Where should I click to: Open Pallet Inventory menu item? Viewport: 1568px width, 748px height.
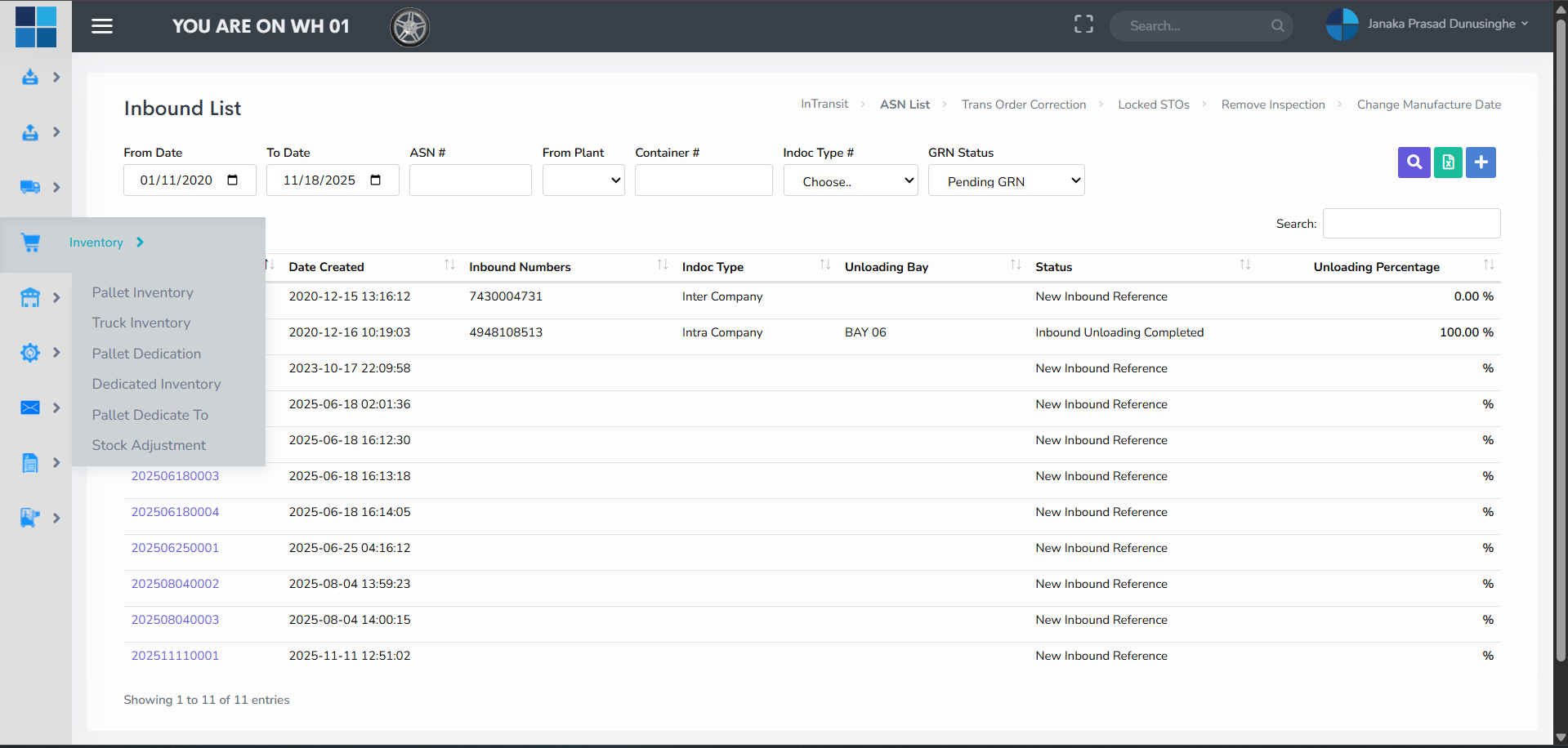click(x=142, y=292)
